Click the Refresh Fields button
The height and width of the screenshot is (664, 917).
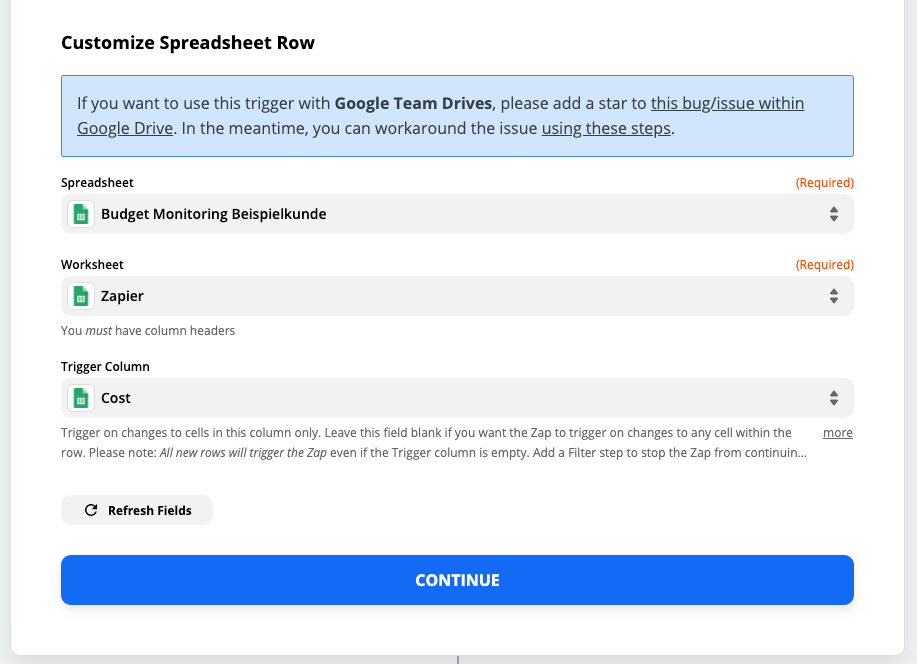137,510
